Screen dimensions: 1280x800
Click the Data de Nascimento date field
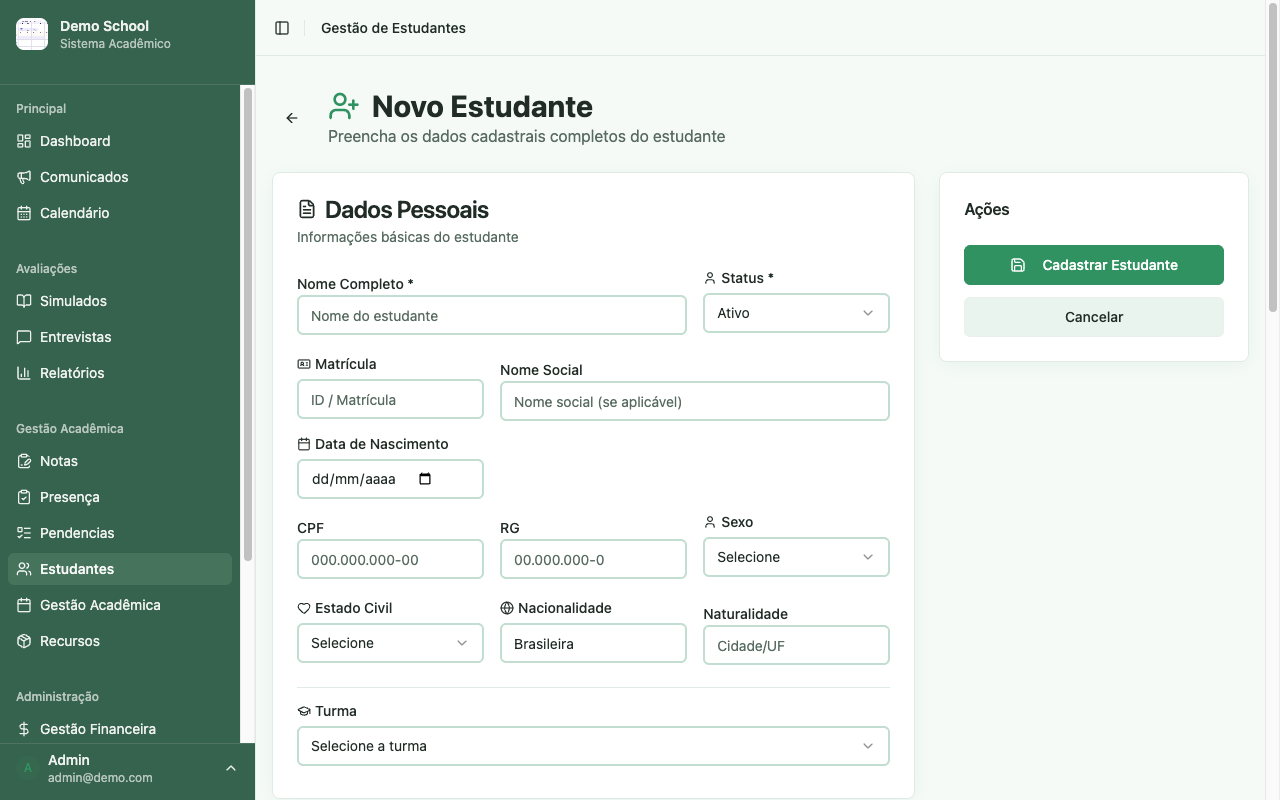point(390,479)
